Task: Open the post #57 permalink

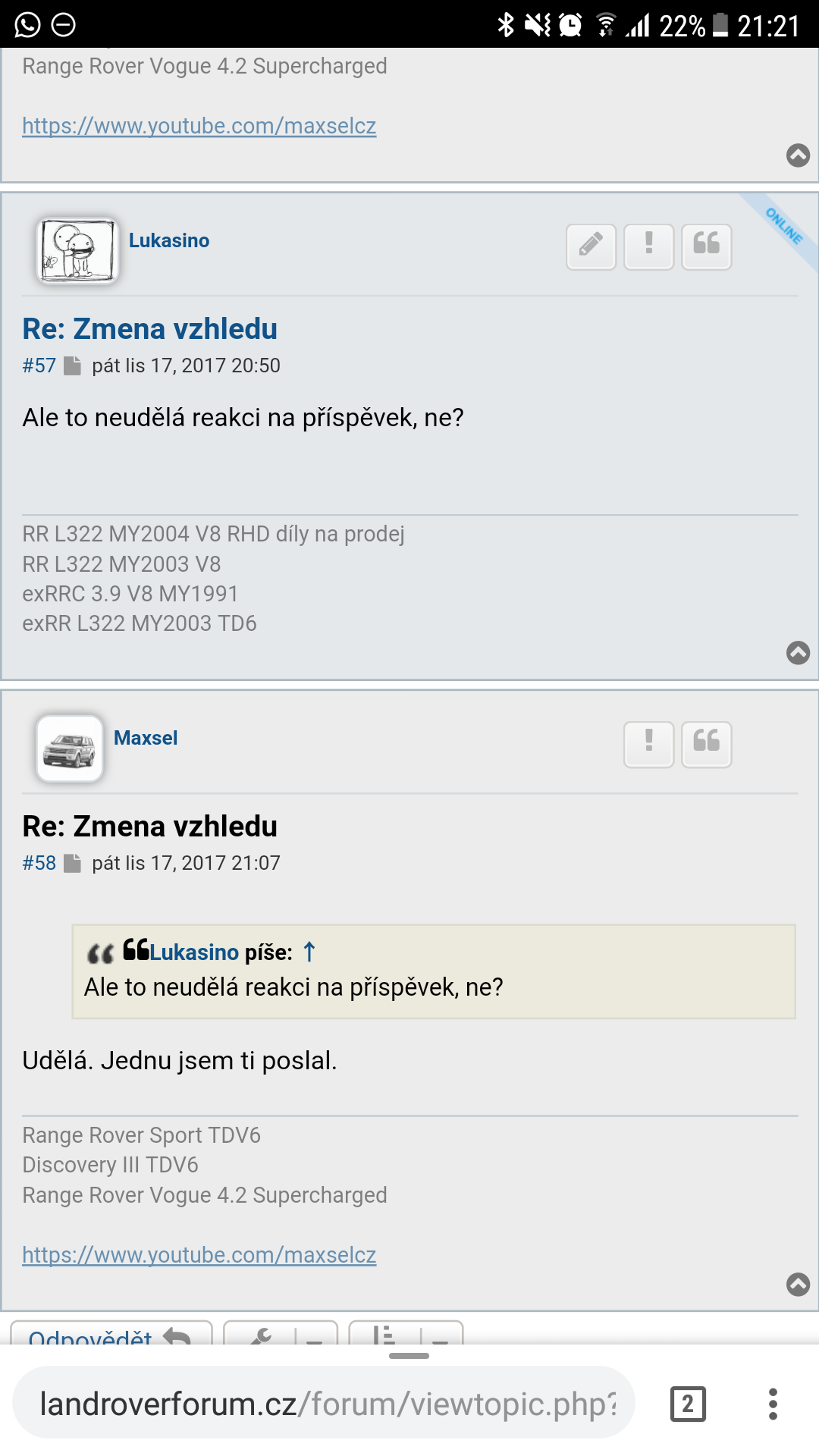Action: (39, 366)
